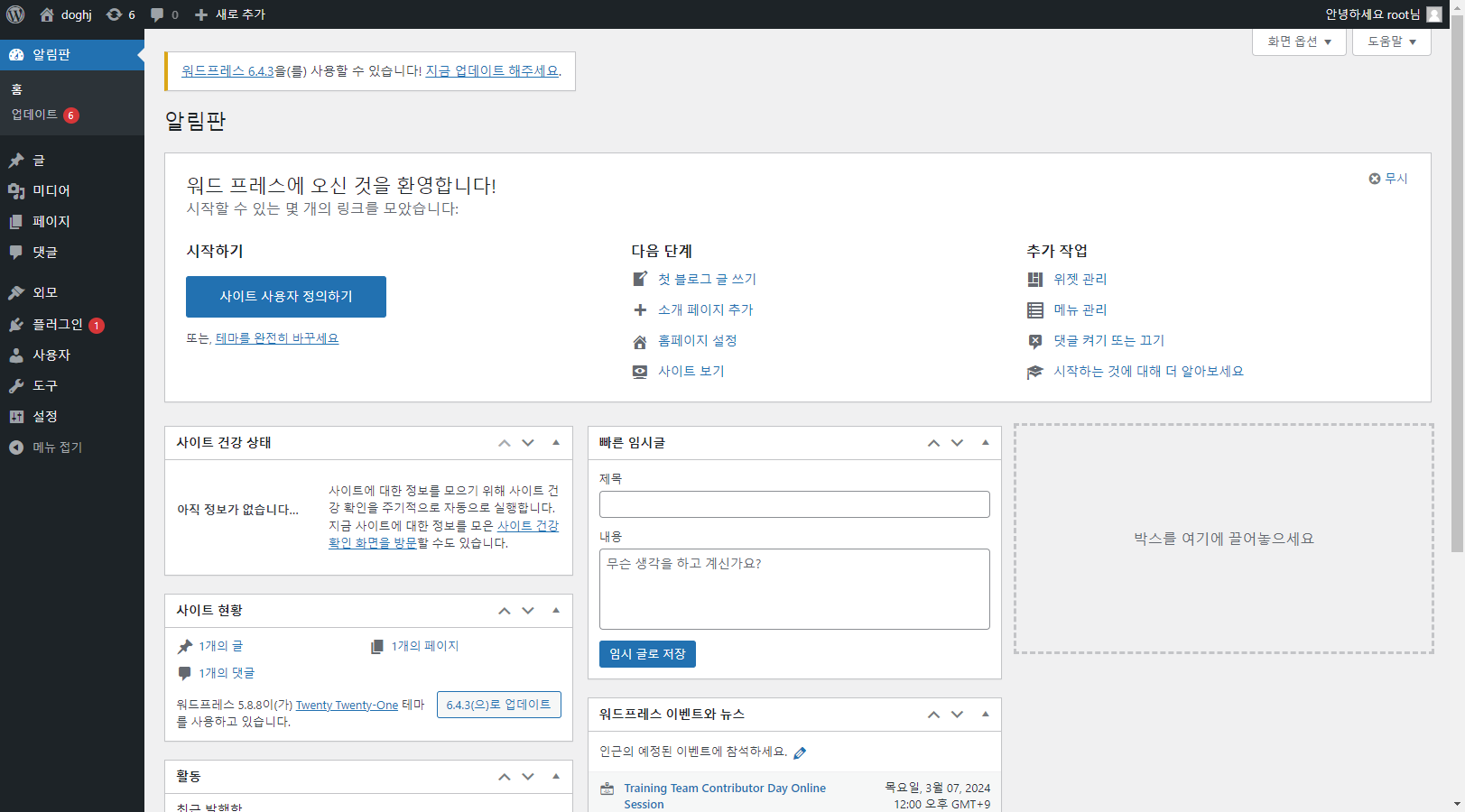Expand the 도움말 help dropdown
Image resolution: width=1465 pixels, height=812 pixels.
[1391, 42]
